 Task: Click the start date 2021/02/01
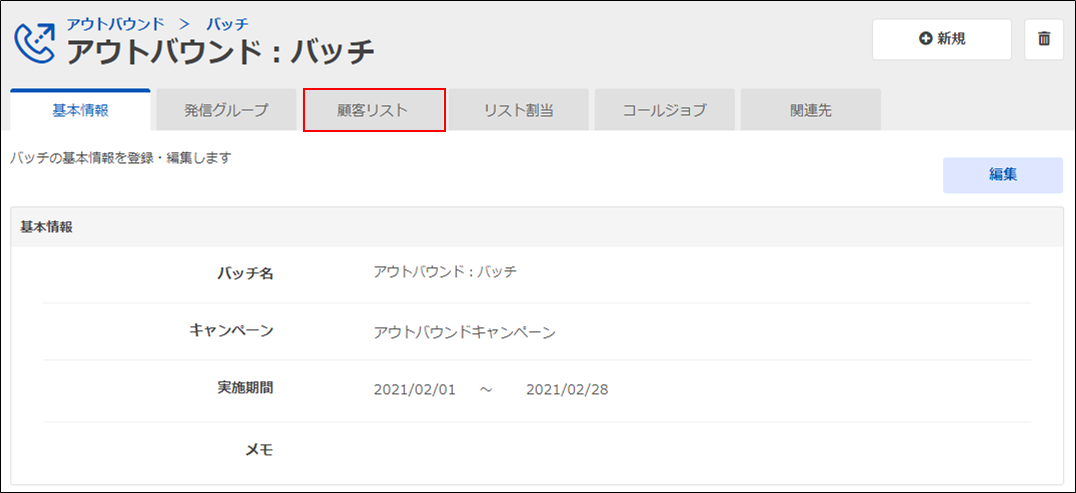[414, 390]
